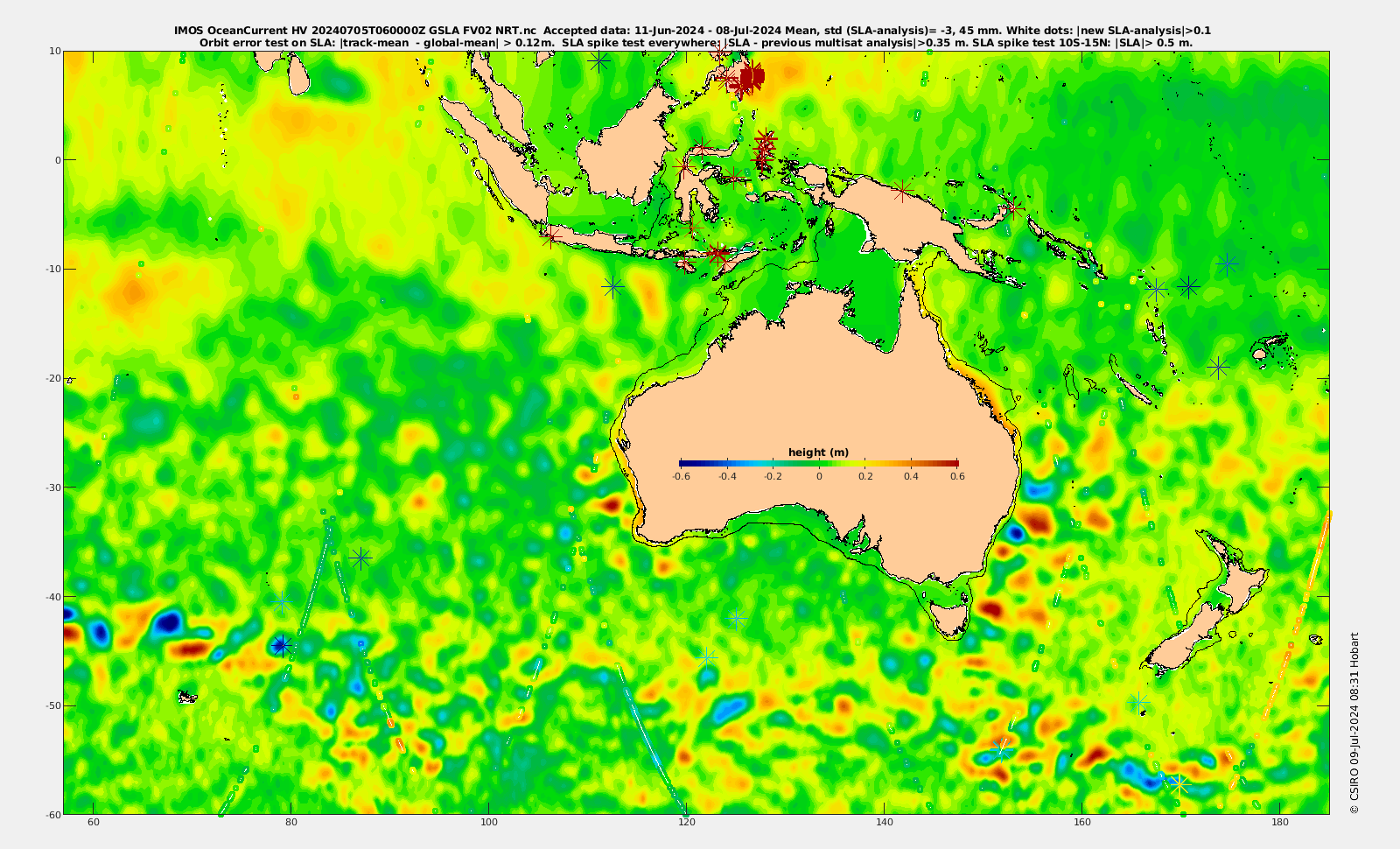The image size is (1400, 849).
Task: Click the 'Orbit error test on SLA' subtitle line
Action: 696,42
